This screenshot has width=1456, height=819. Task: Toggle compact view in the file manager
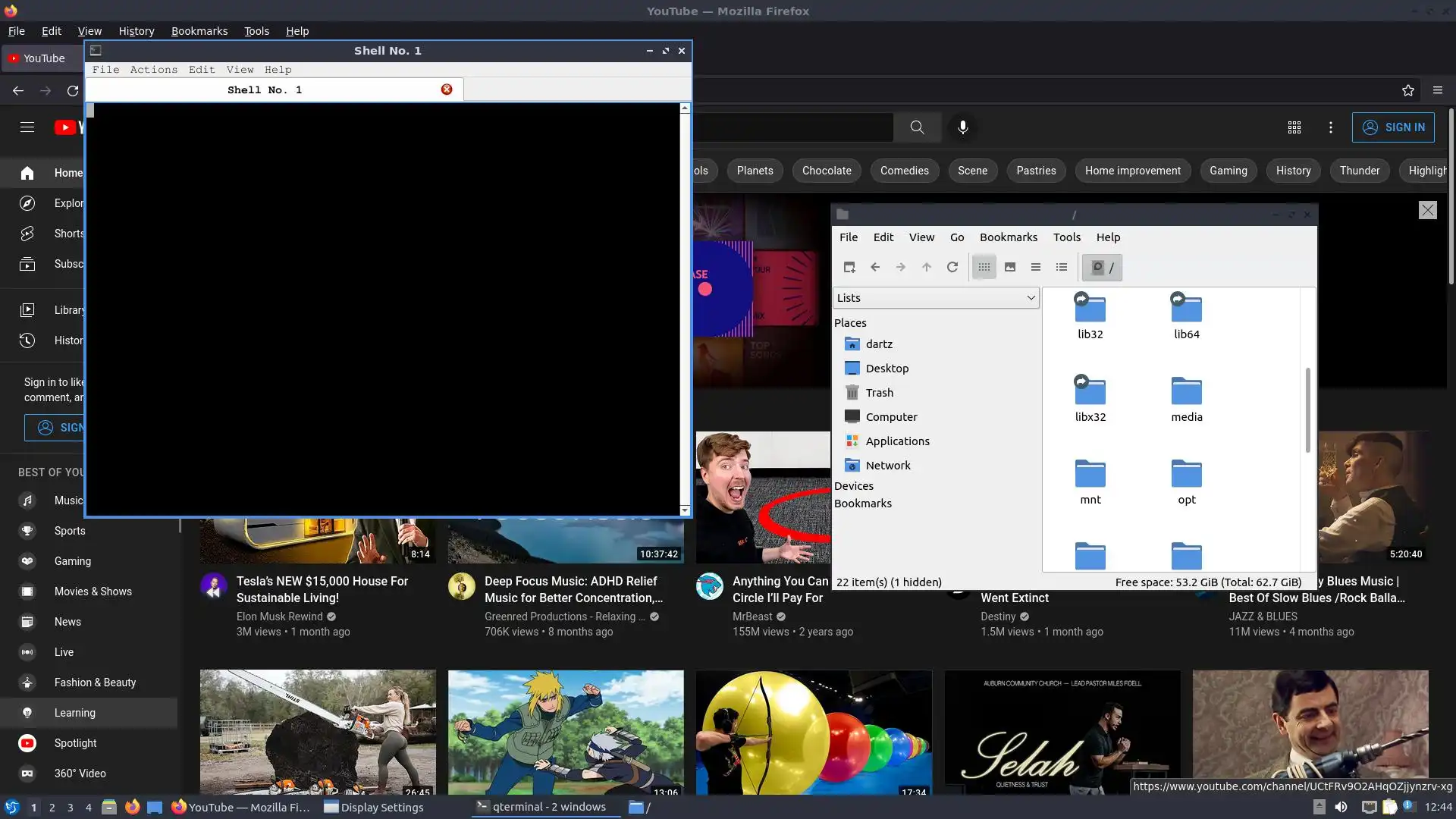[x=1036, y=267]
